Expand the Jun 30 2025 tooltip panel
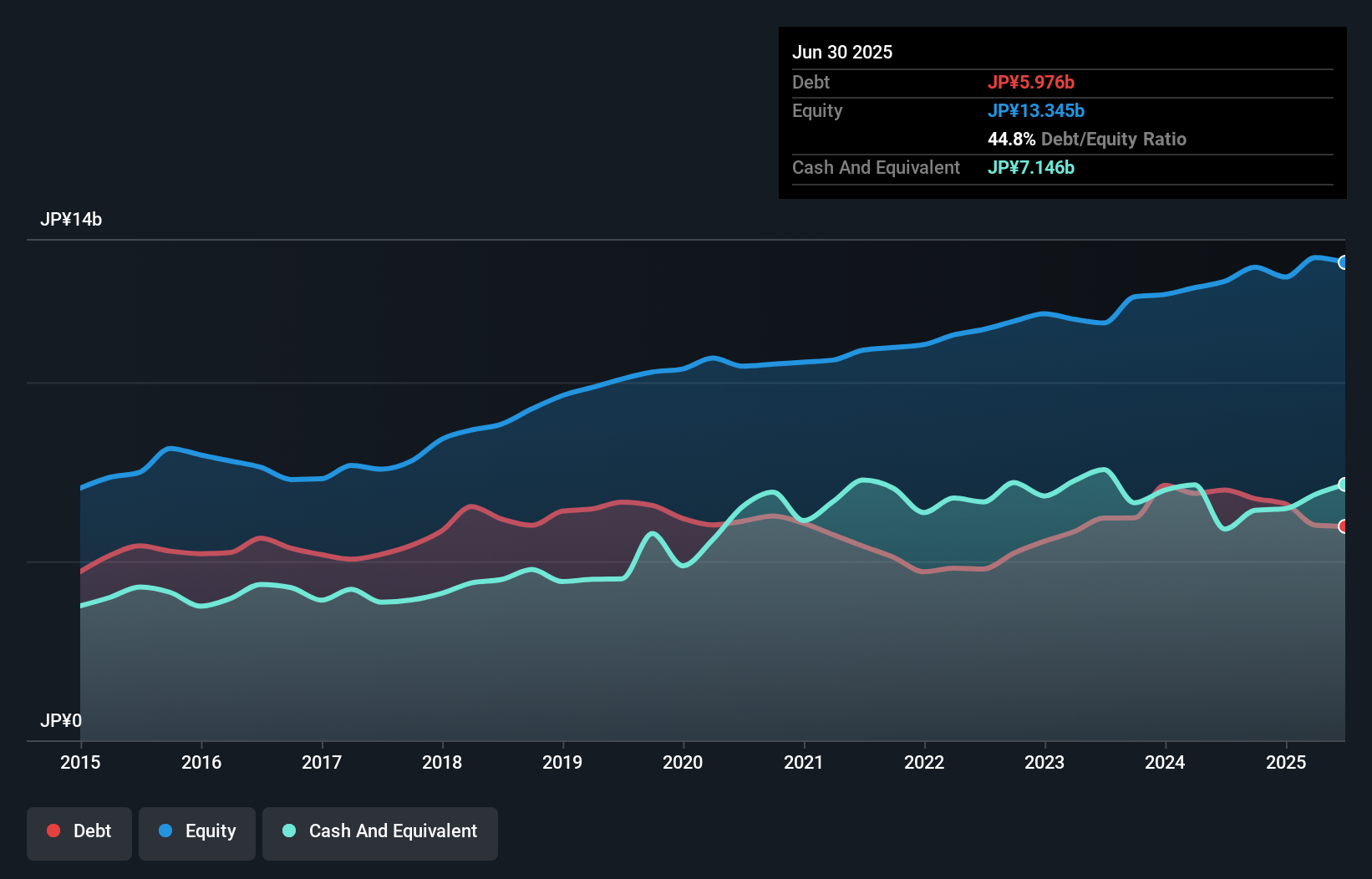Image resolution: width=1372 pixels, height=879 pixels. (x=842, y=52)
